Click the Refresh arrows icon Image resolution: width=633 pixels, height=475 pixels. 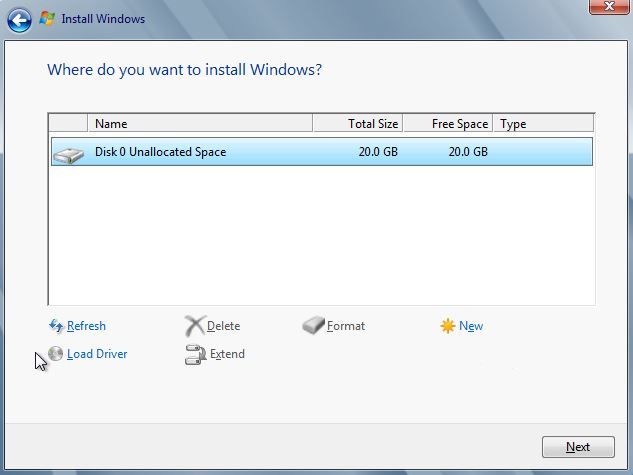point(56,326)
